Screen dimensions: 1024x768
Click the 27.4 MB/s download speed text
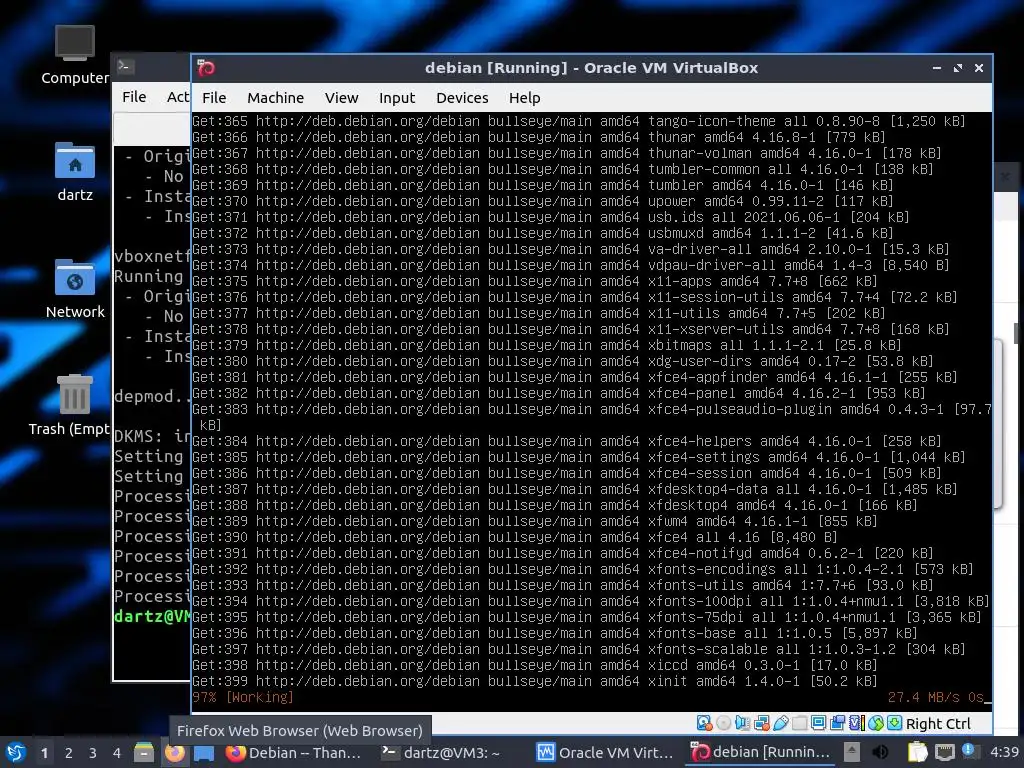tap(923, 697)
